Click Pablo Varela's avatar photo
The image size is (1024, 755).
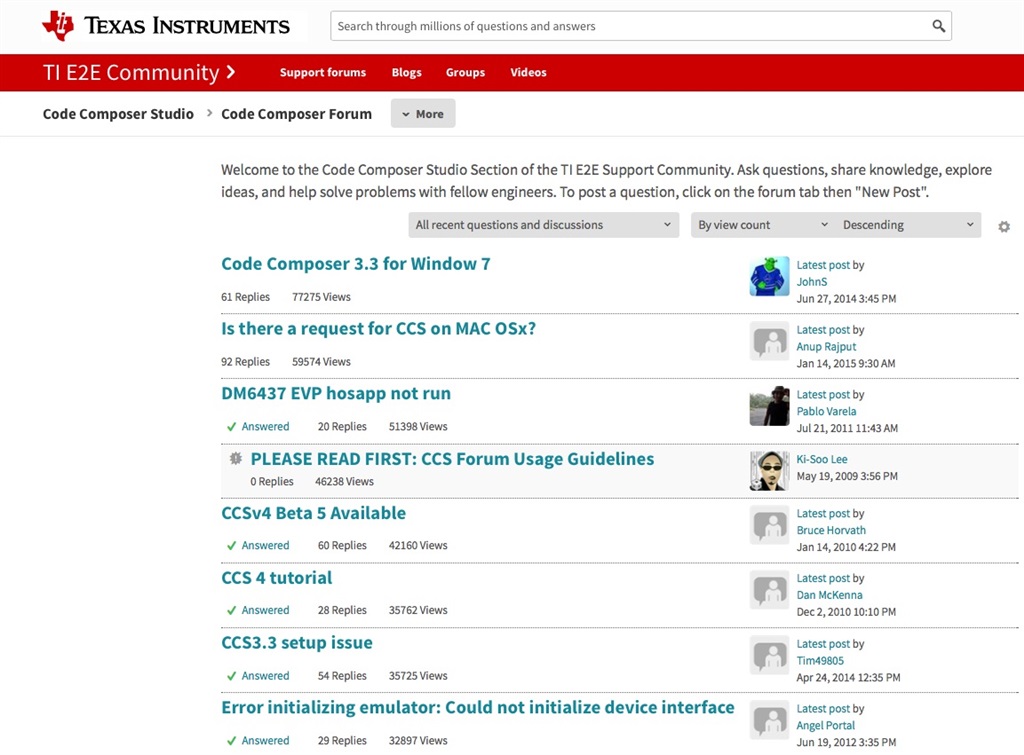click(769, 406)
